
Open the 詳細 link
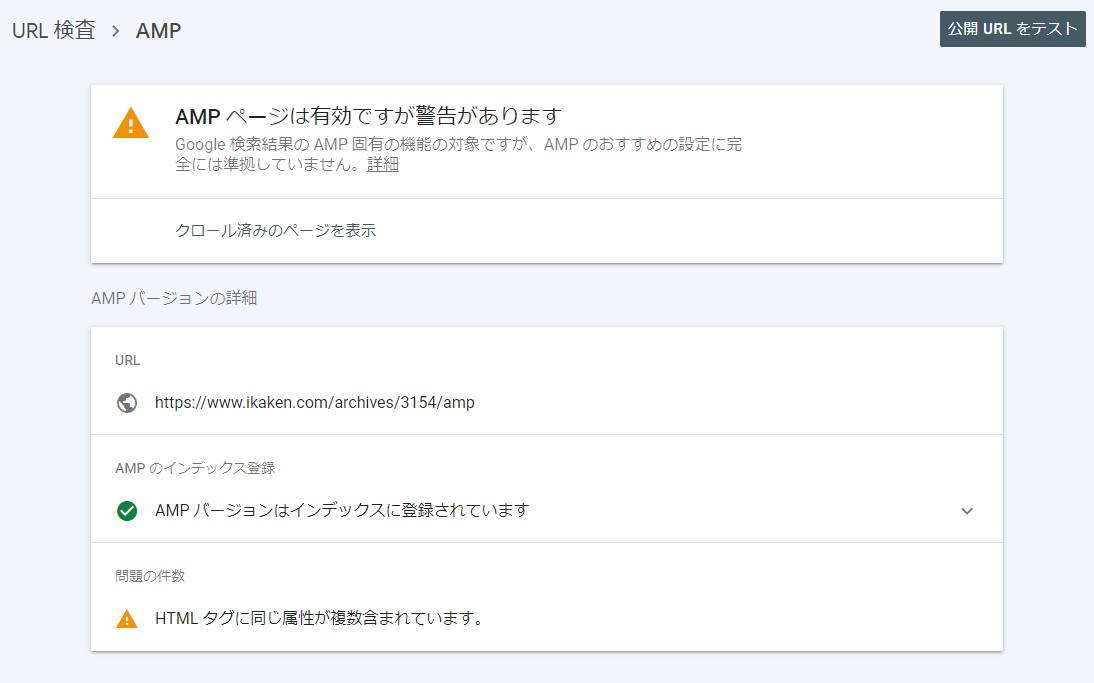(x=383, y=164)
